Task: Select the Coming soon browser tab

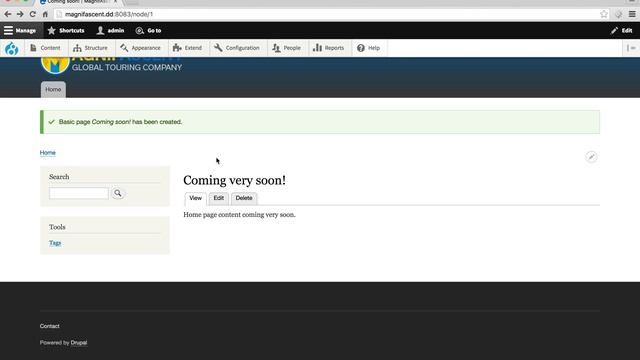Action: [78, 2]
